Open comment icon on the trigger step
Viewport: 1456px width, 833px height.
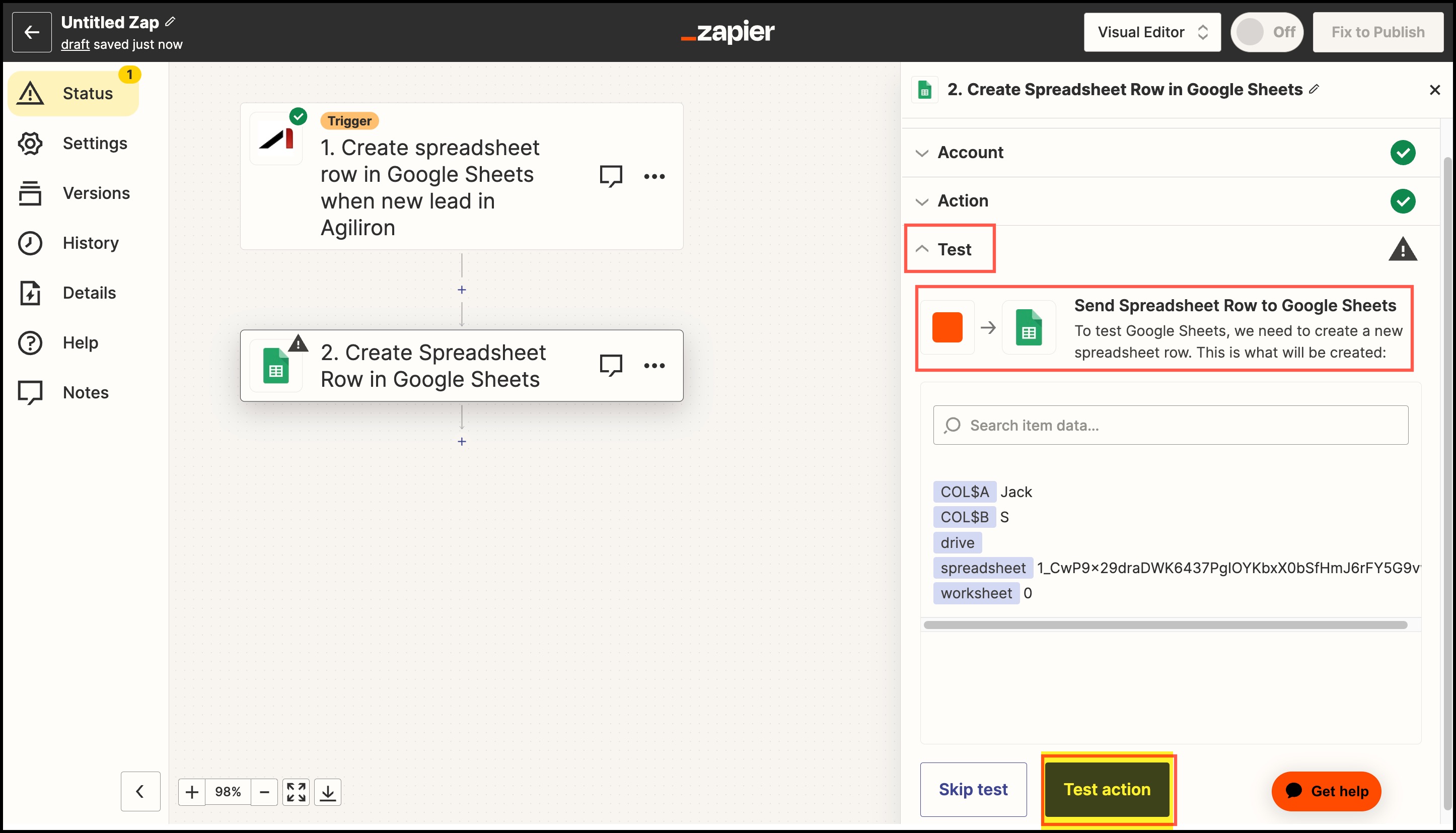[610, 176]
